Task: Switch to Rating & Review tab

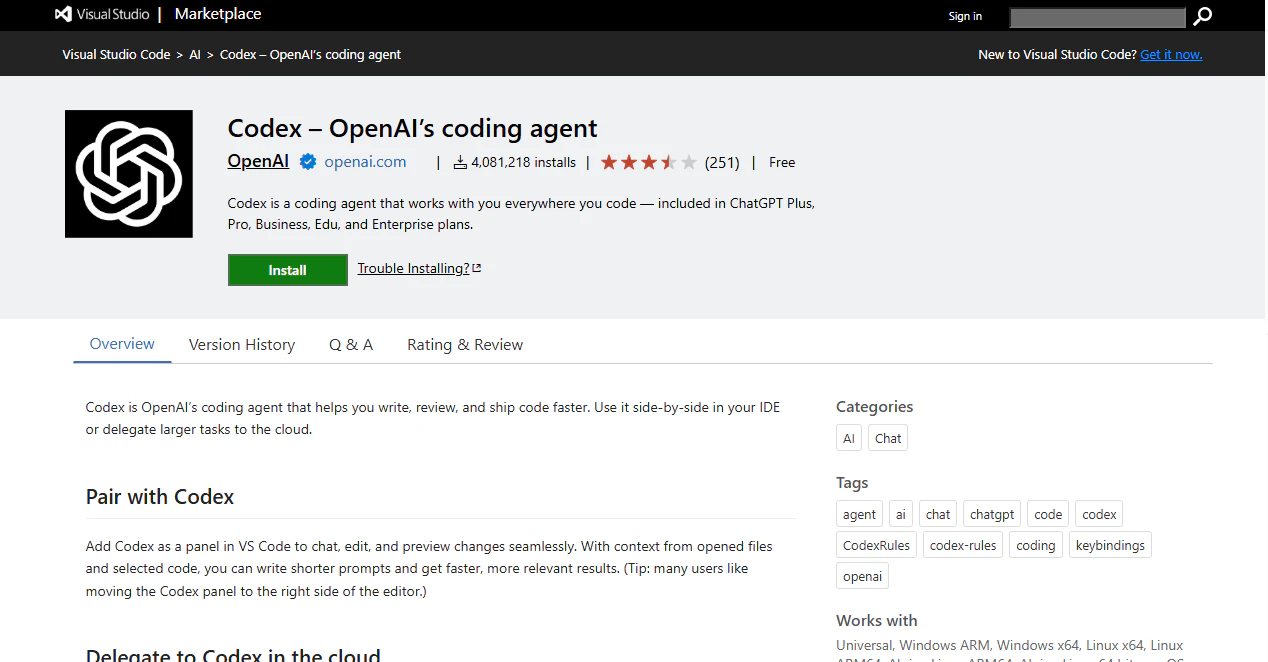Action: pos(465,344)
